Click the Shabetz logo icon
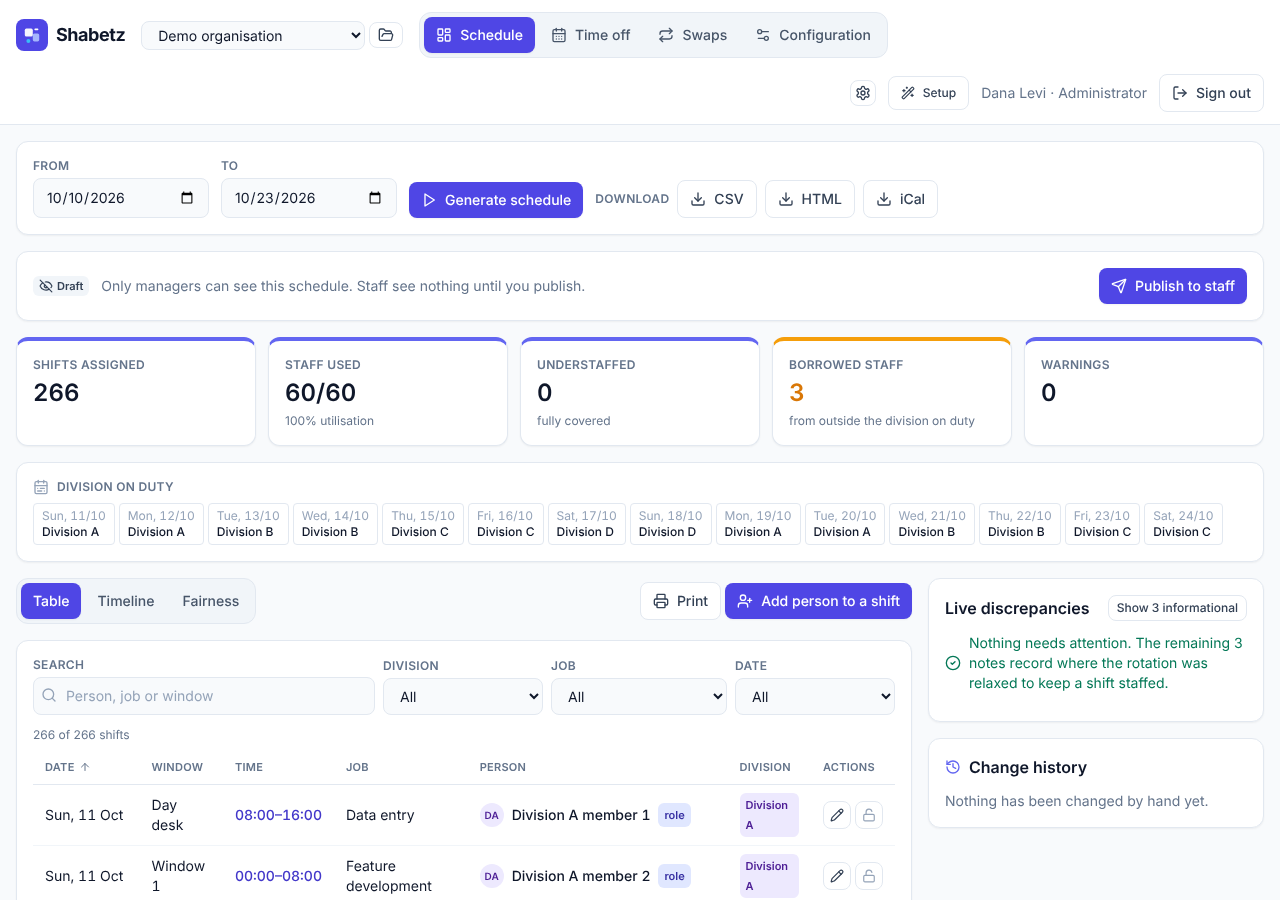The width and height of the screenshot is (1280, 900). pos(32,35)
